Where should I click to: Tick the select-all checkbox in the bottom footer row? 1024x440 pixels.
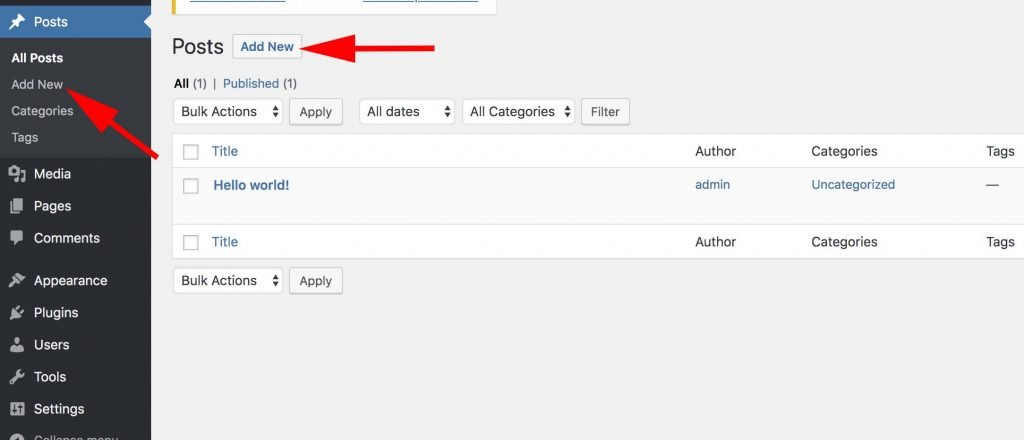tap(191, 242)
